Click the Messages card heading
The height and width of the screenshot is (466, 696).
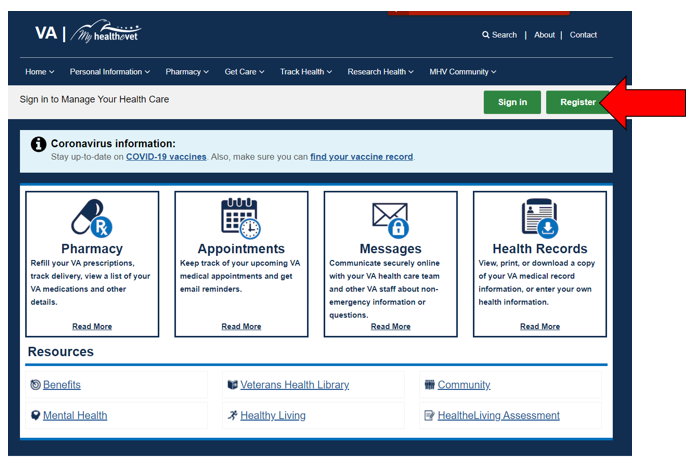(x=391, y=249)
